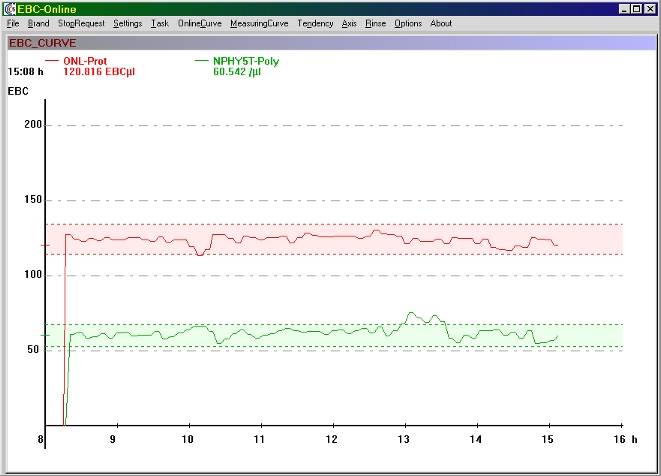Expand the MeasuringCurve menu
Image resolution: width=661 pixels, height=476 pixels.
259,23
